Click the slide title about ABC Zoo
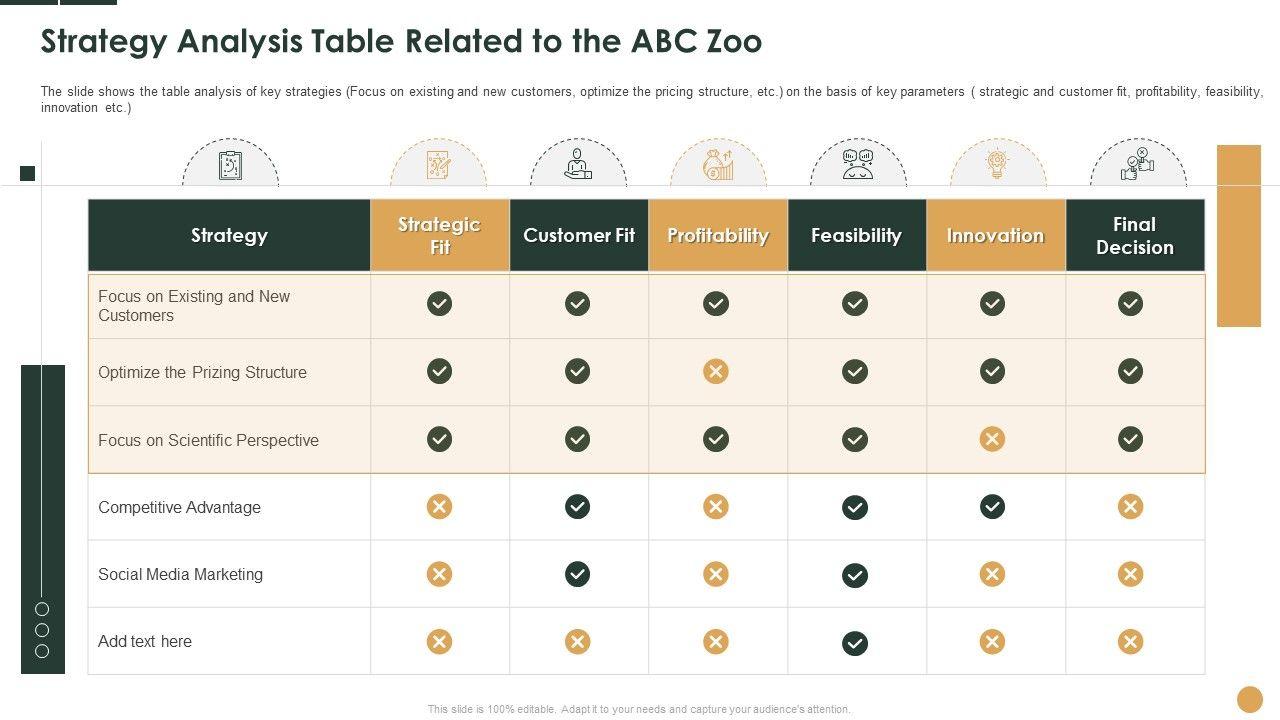The width and height of the screenshot is (1280, 720). (401, 42)
